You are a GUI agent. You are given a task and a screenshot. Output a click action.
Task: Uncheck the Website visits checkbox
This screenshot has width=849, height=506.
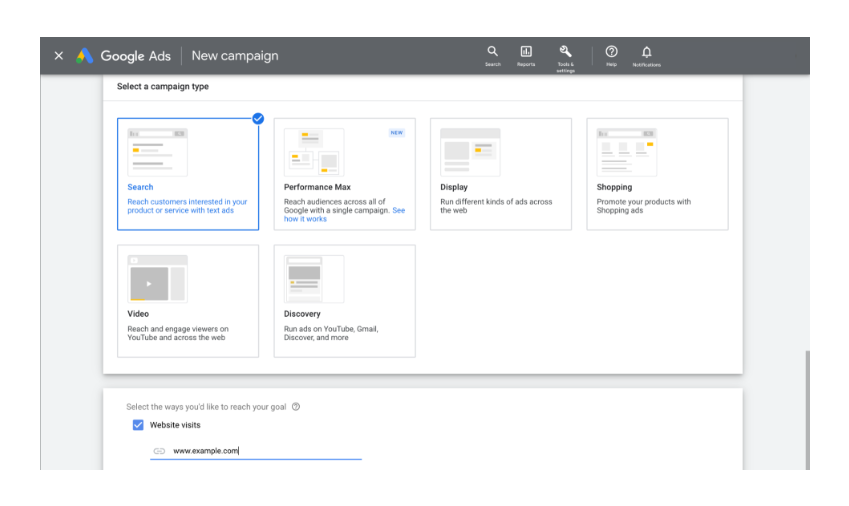tap(138, 425)
